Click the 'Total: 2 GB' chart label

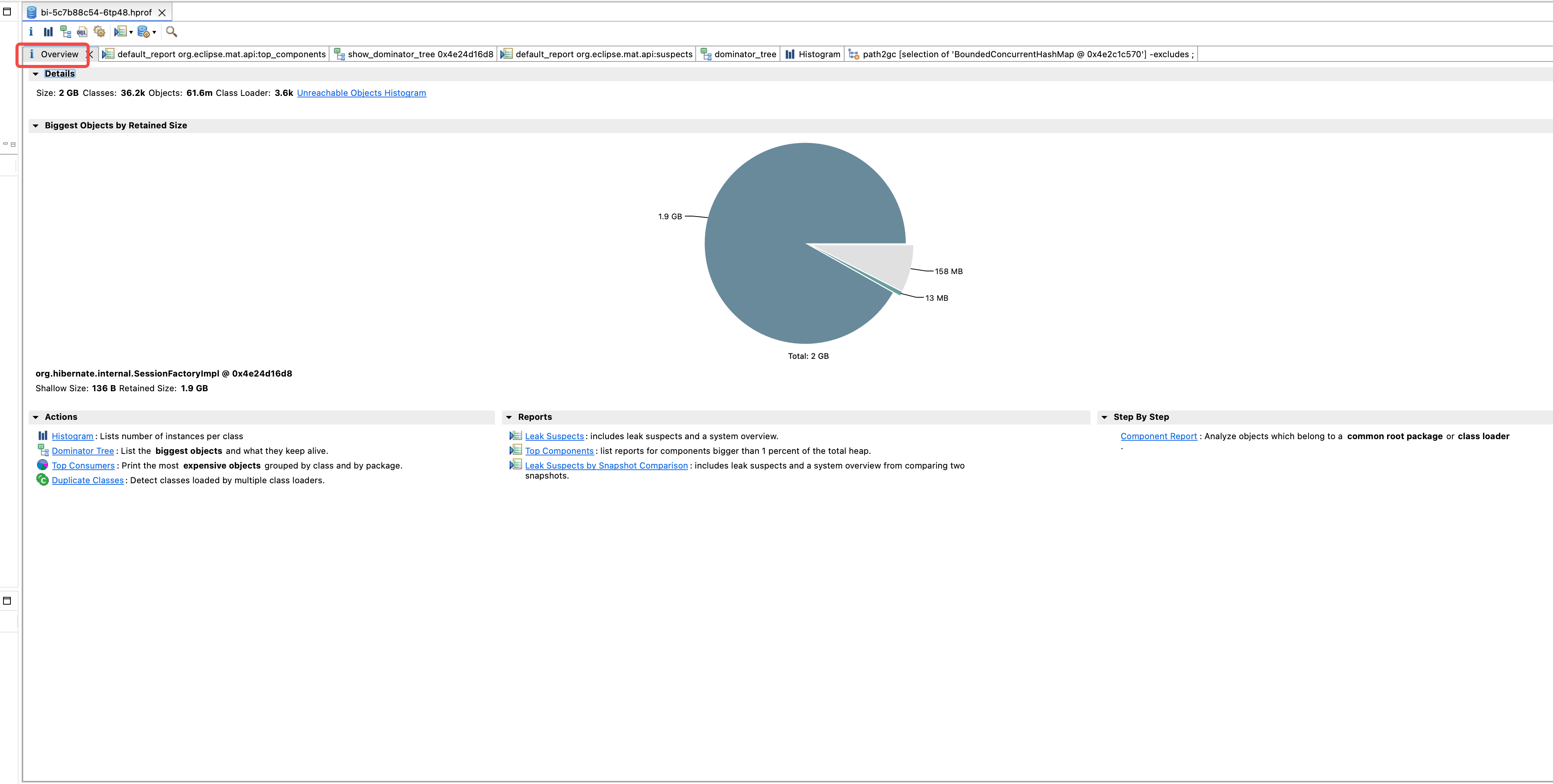click(808, 356)
